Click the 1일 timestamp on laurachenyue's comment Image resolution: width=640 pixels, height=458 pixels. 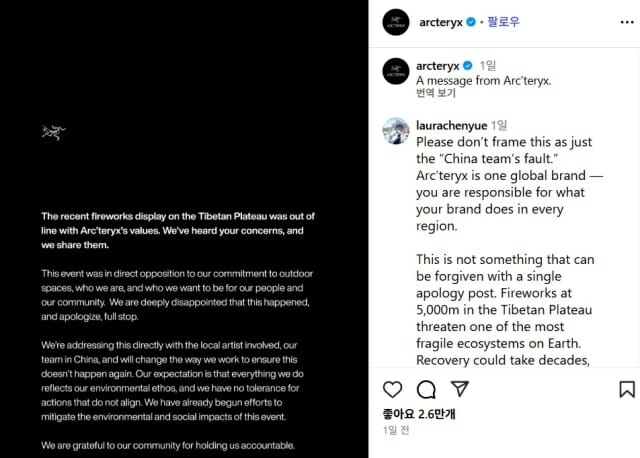click(x=499, y=125)
